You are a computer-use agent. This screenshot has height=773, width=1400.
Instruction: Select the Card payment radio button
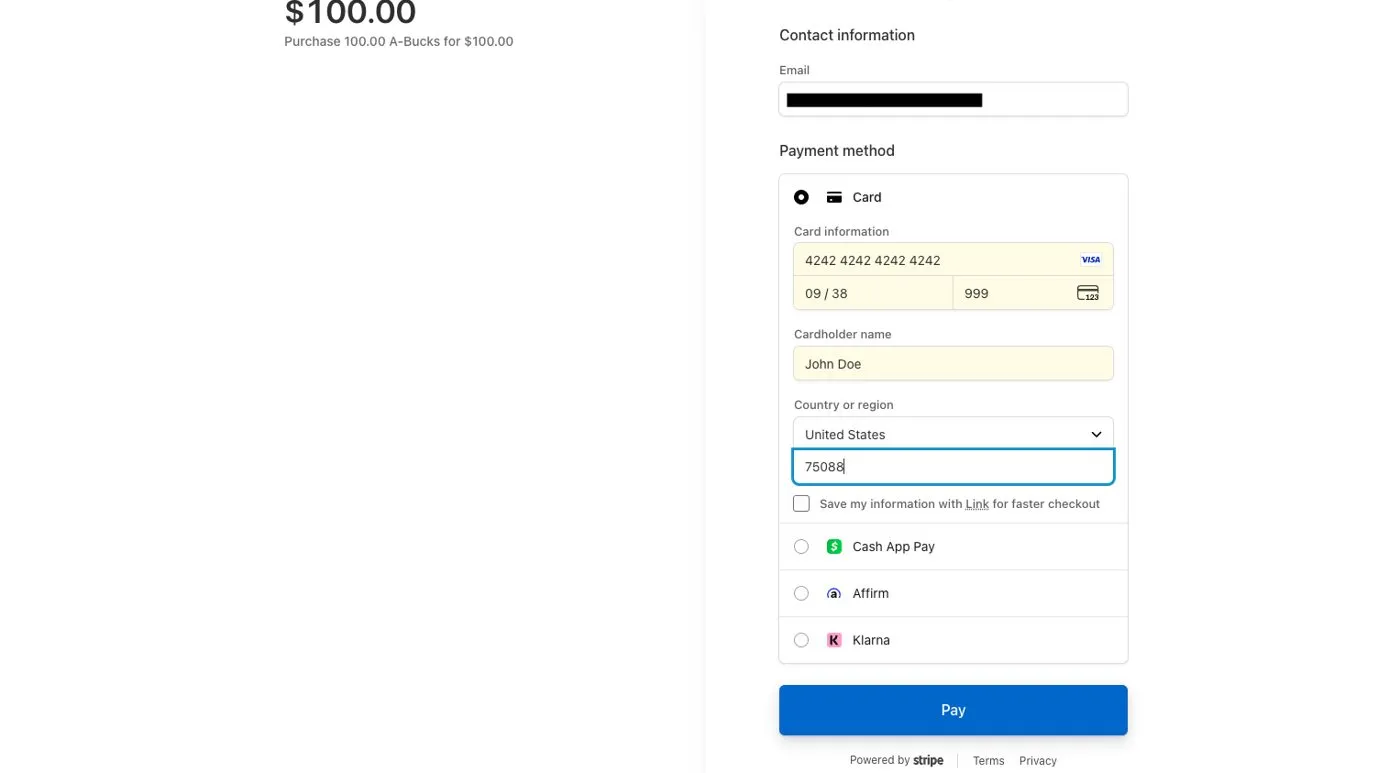[x=801, y=198]
